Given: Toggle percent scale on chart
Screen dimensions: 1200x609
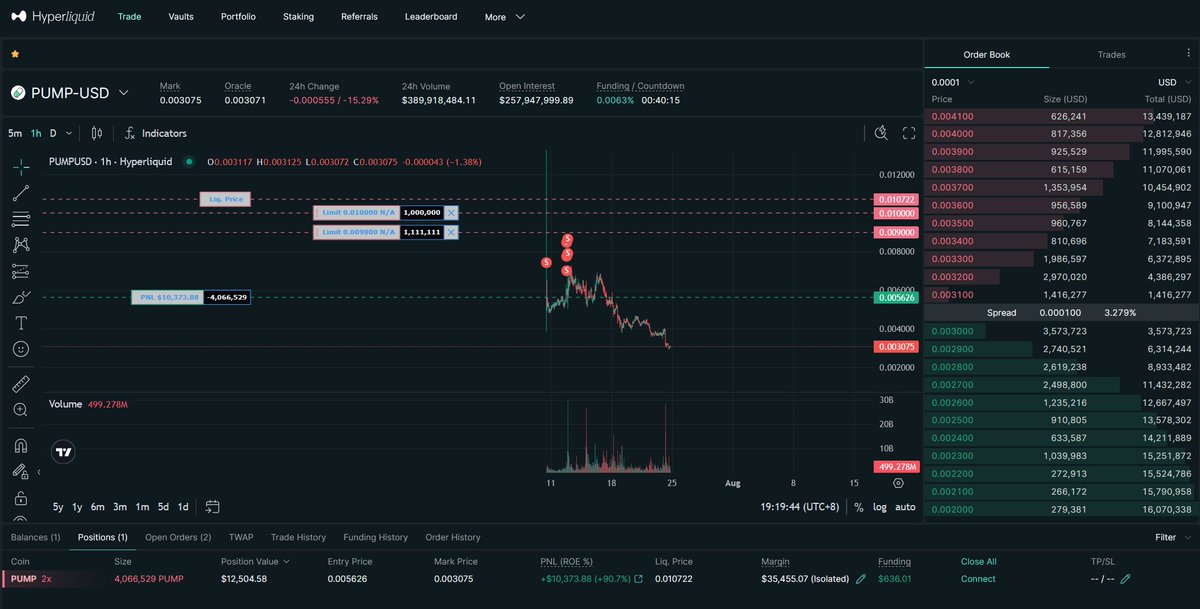Looking at the screenshot, I should point(858,507).
